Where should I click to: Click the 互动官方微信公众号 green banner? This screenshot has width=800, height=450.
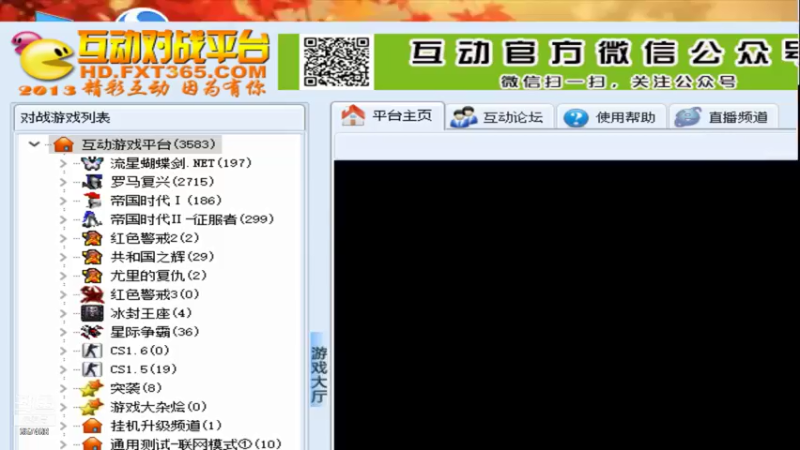click(x=539, y=62)
